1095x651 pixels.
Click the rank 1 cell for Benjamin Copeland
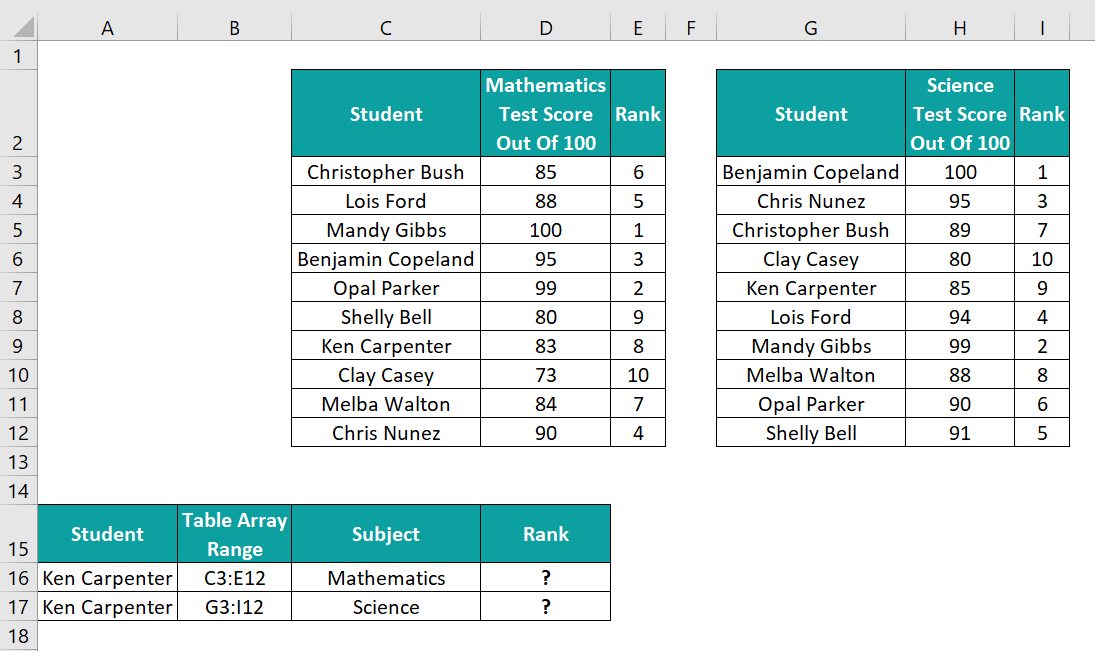point(1042,172)
